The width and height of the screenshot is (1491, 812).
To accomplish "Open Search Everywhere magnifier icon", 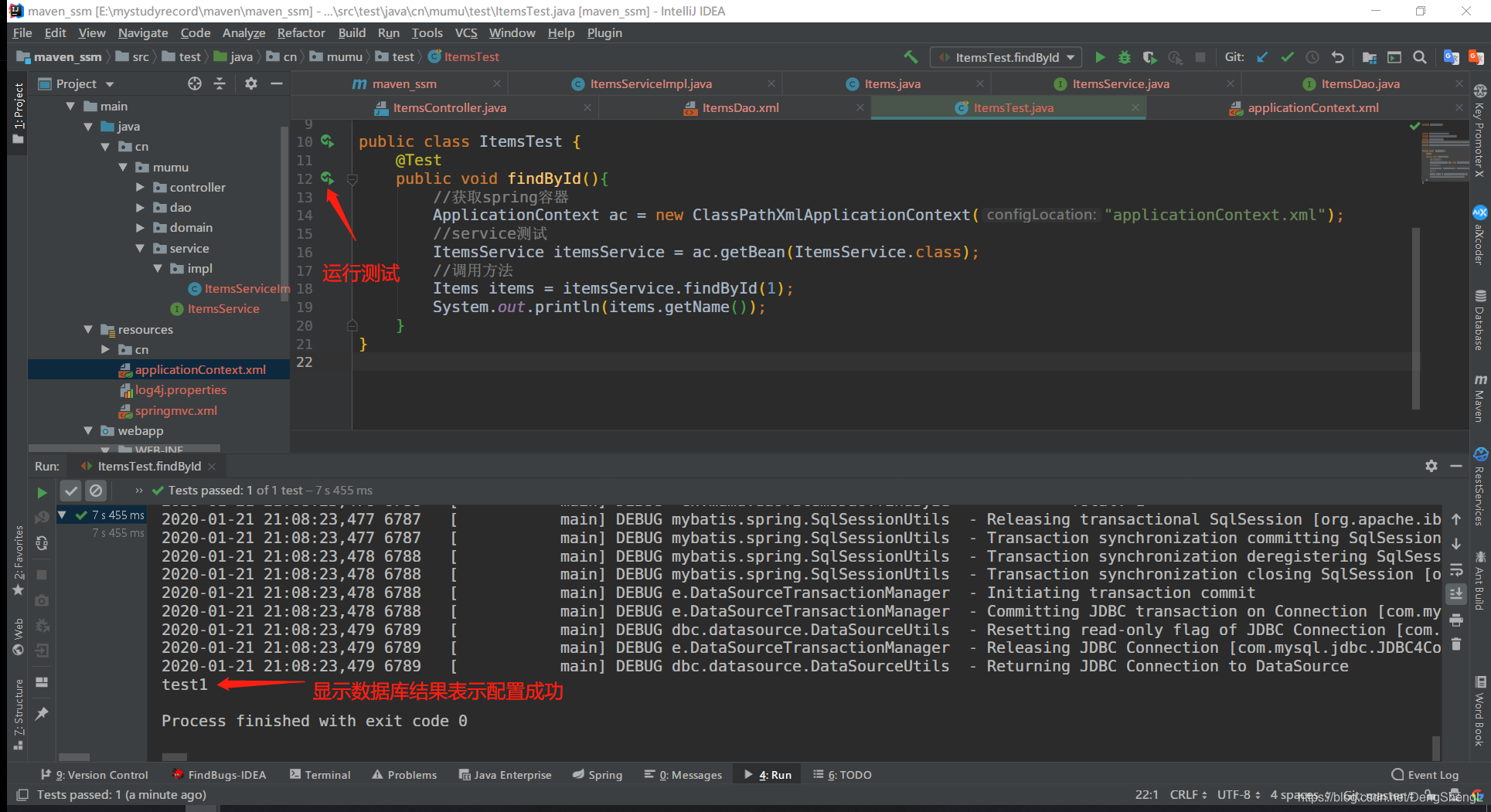I will click(x=1420, y=57).
